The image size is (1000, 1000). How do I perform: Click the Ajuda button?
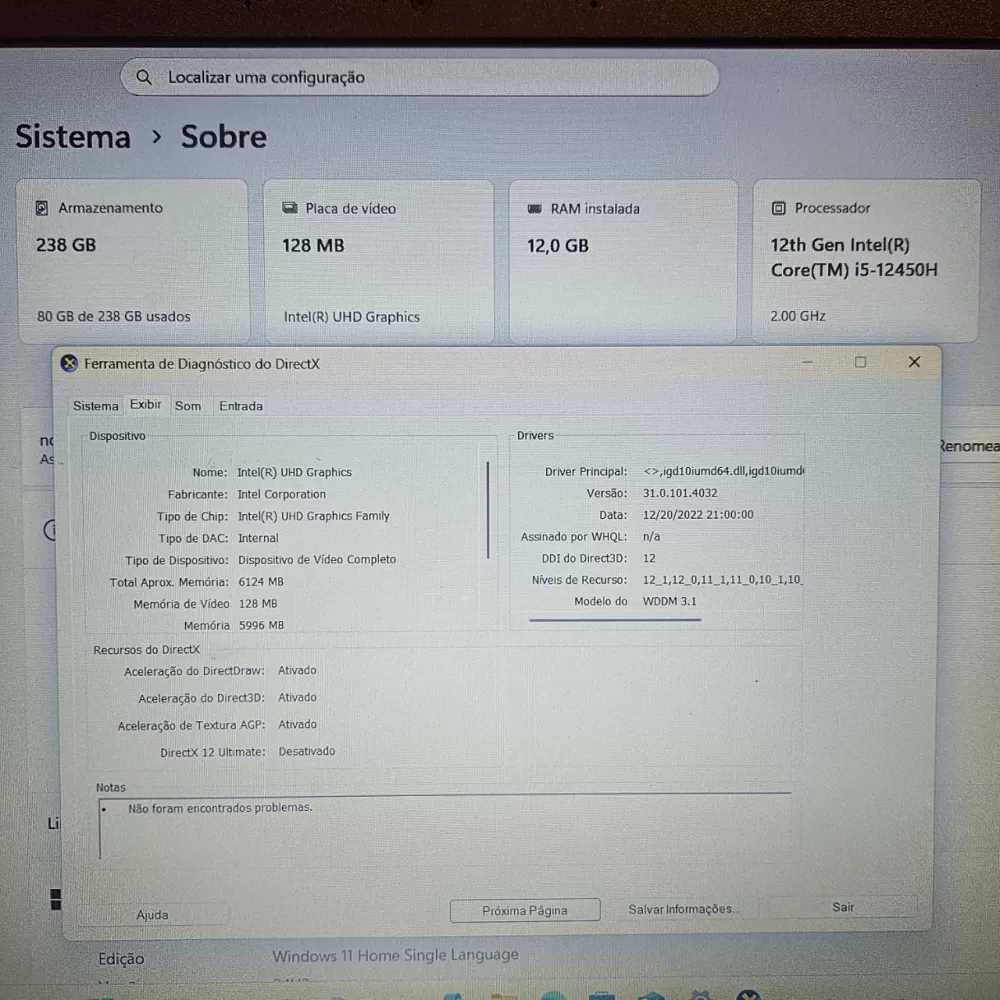point(152,915)
